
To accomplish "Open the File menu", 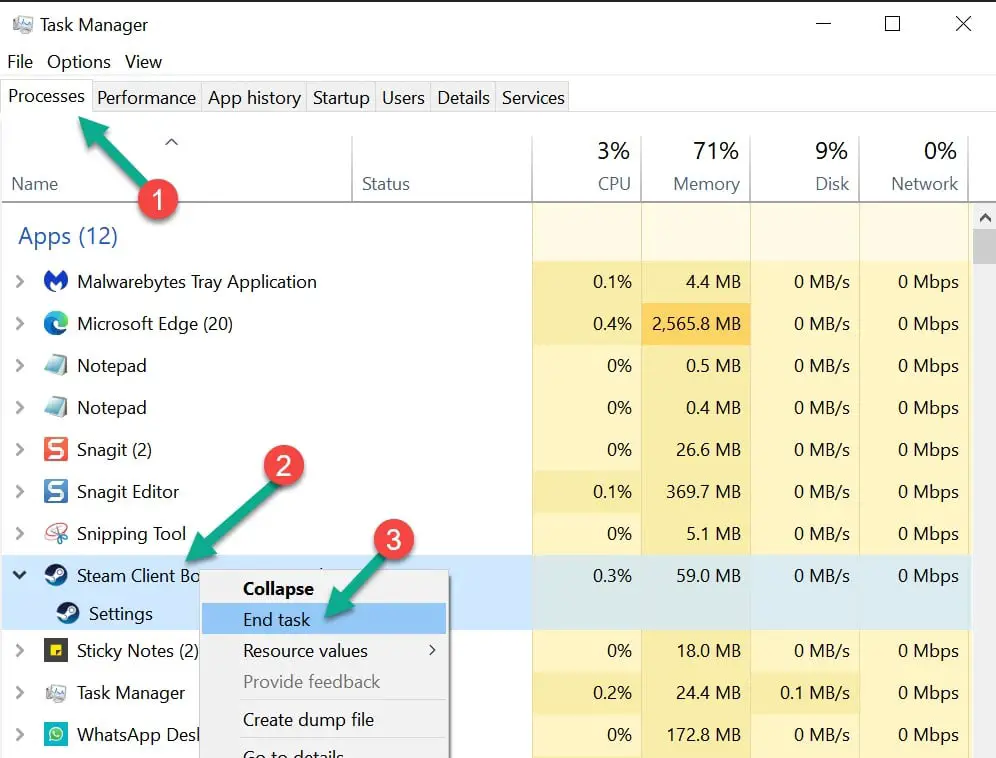I will point(20,62).
